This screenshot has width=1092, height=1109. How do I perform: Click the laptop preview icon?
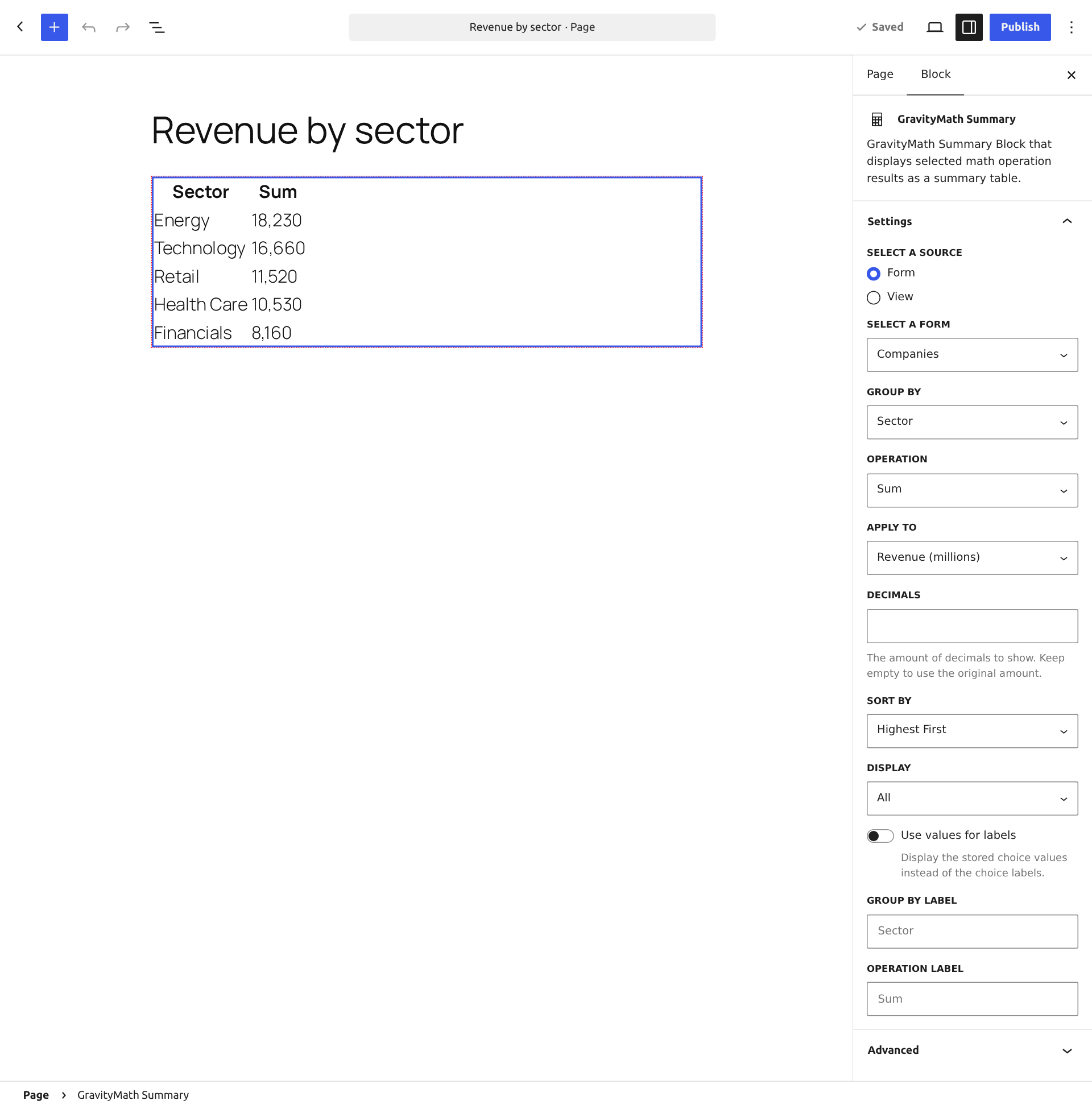point(935,27)
